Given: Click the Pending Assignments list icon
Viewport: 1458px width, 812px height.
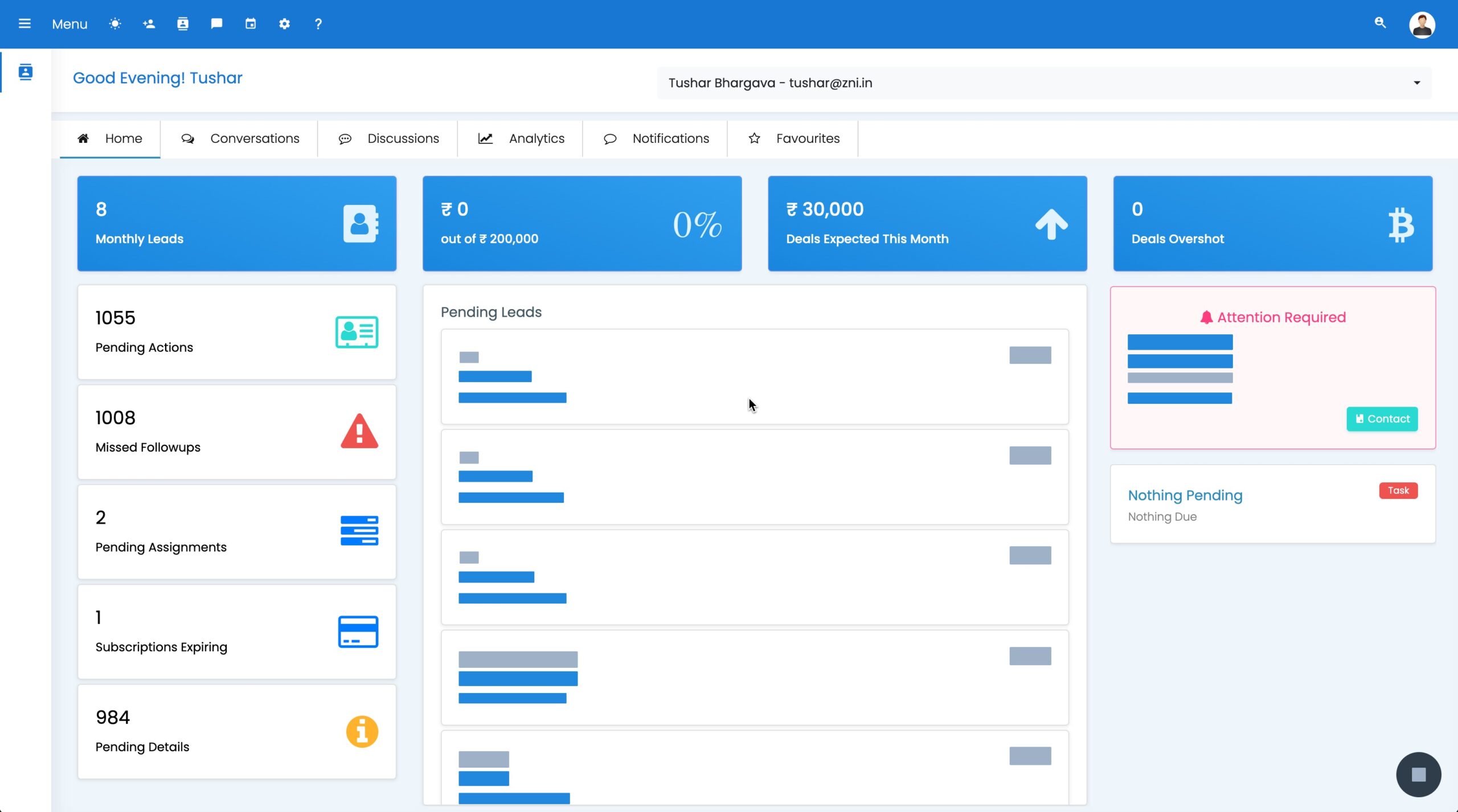Looking at the screenshot, I should coord(358,530).
